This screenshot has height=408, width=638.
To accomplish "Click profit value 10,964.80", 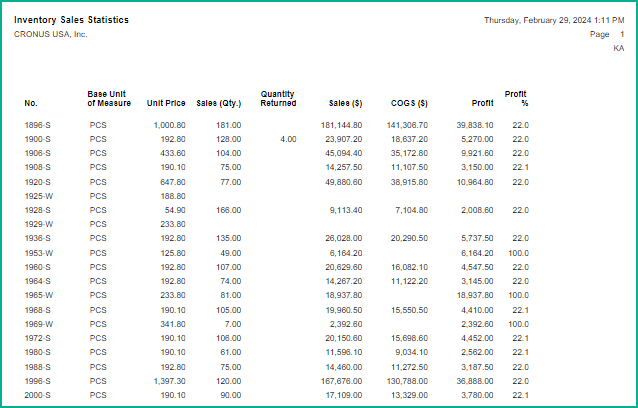I will coord(475,182).
